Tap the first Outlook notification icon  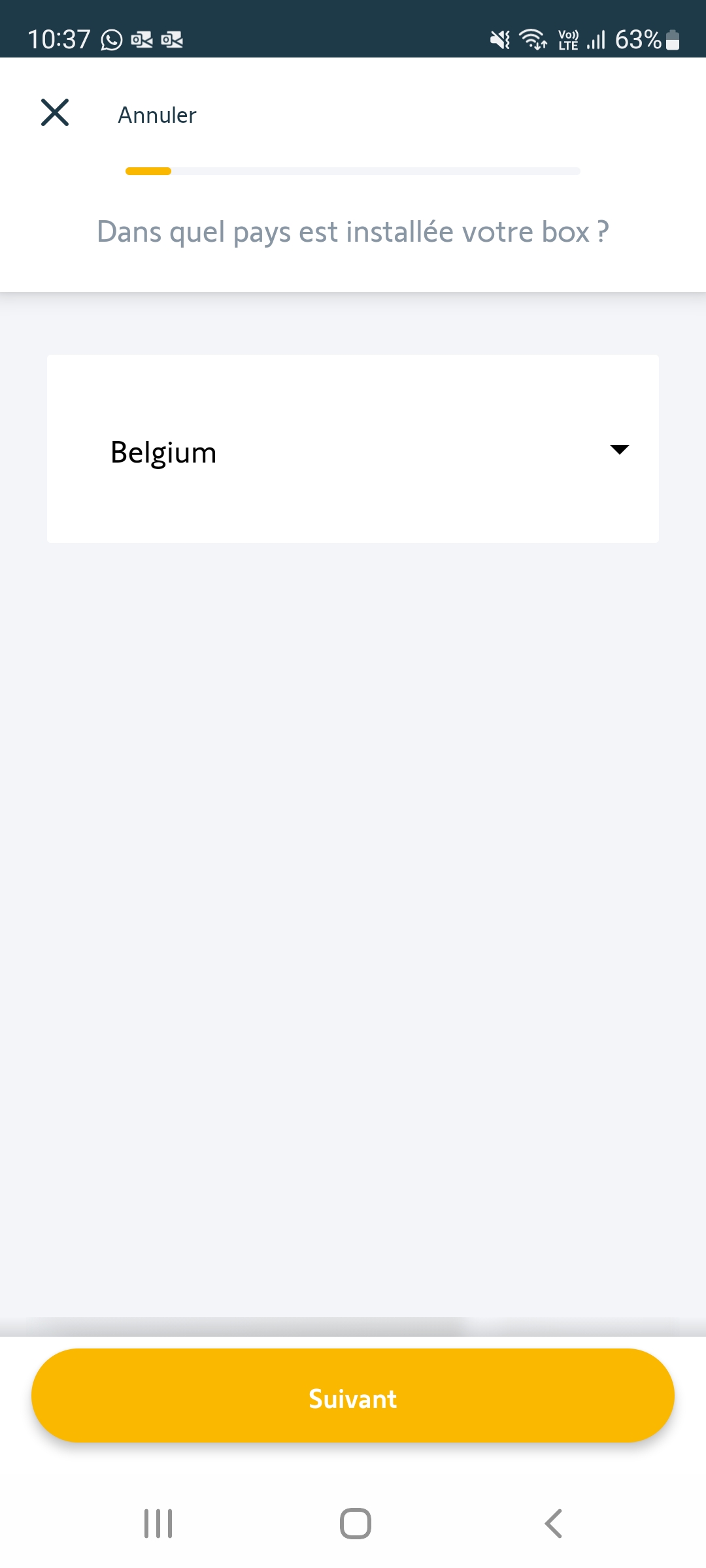(x=142, y=41)
